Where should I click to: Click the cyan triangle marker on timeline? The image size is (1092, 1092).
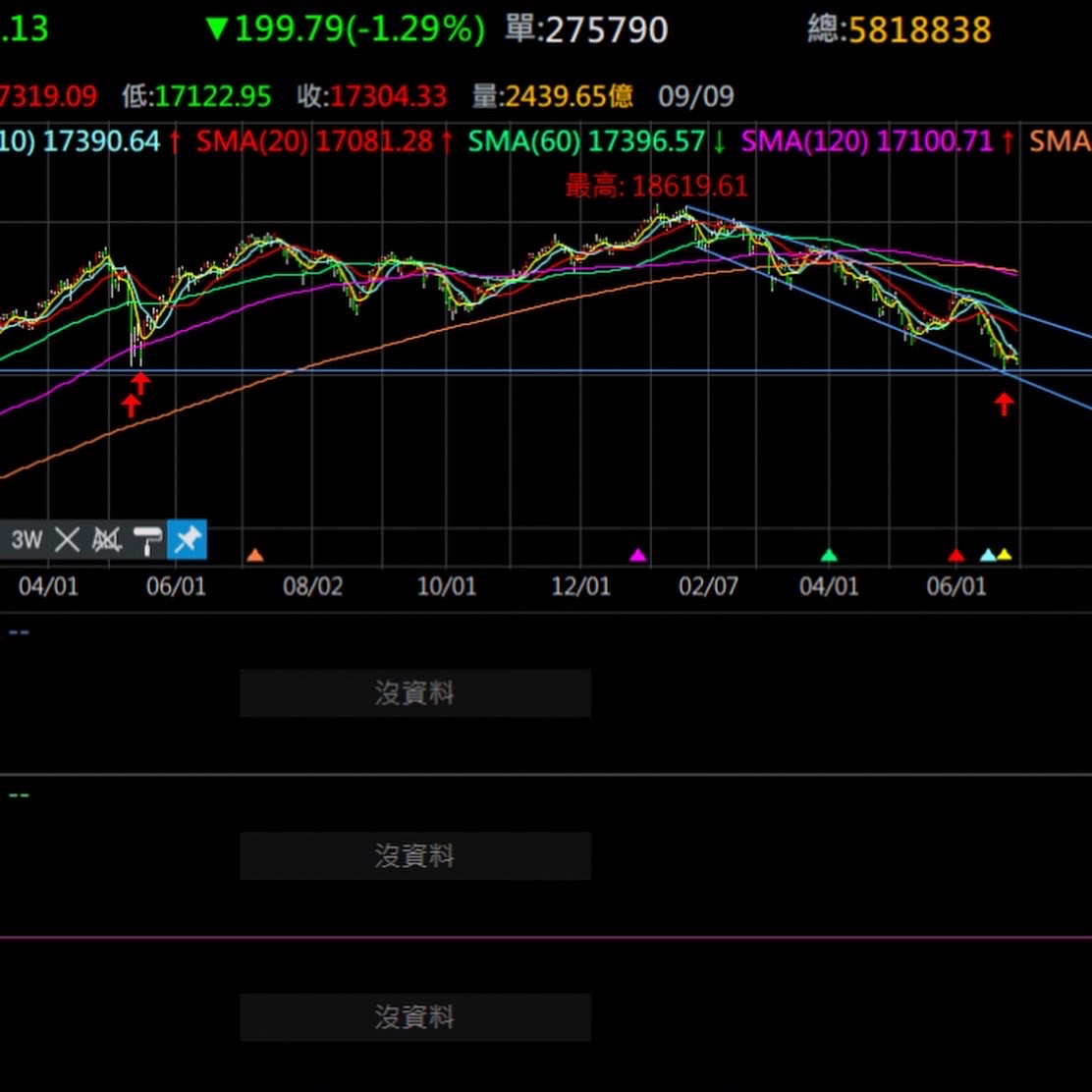pos(988,555)
